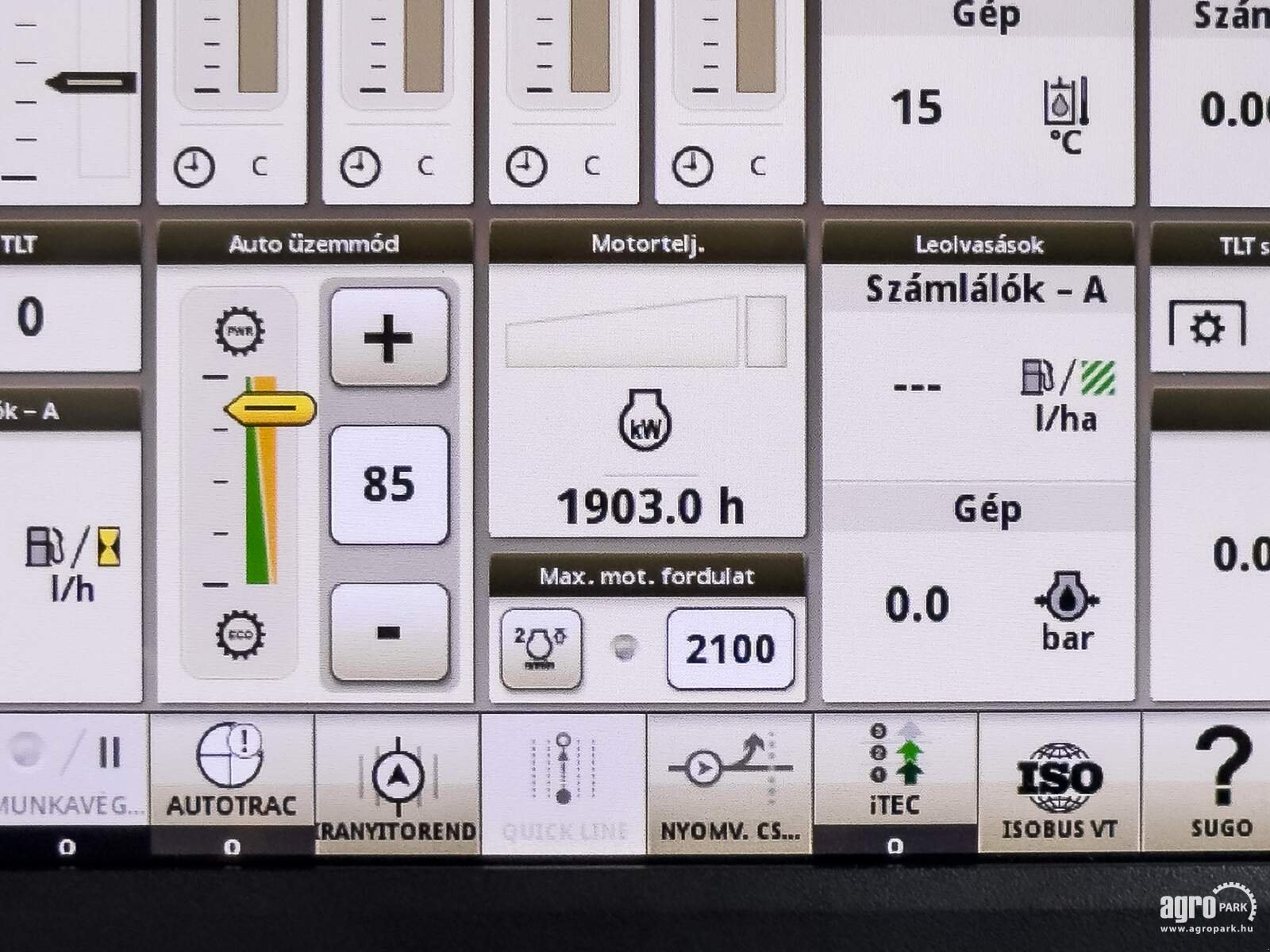
Task: Decrease Auto mode value with minus button
Action: point(389,632)
